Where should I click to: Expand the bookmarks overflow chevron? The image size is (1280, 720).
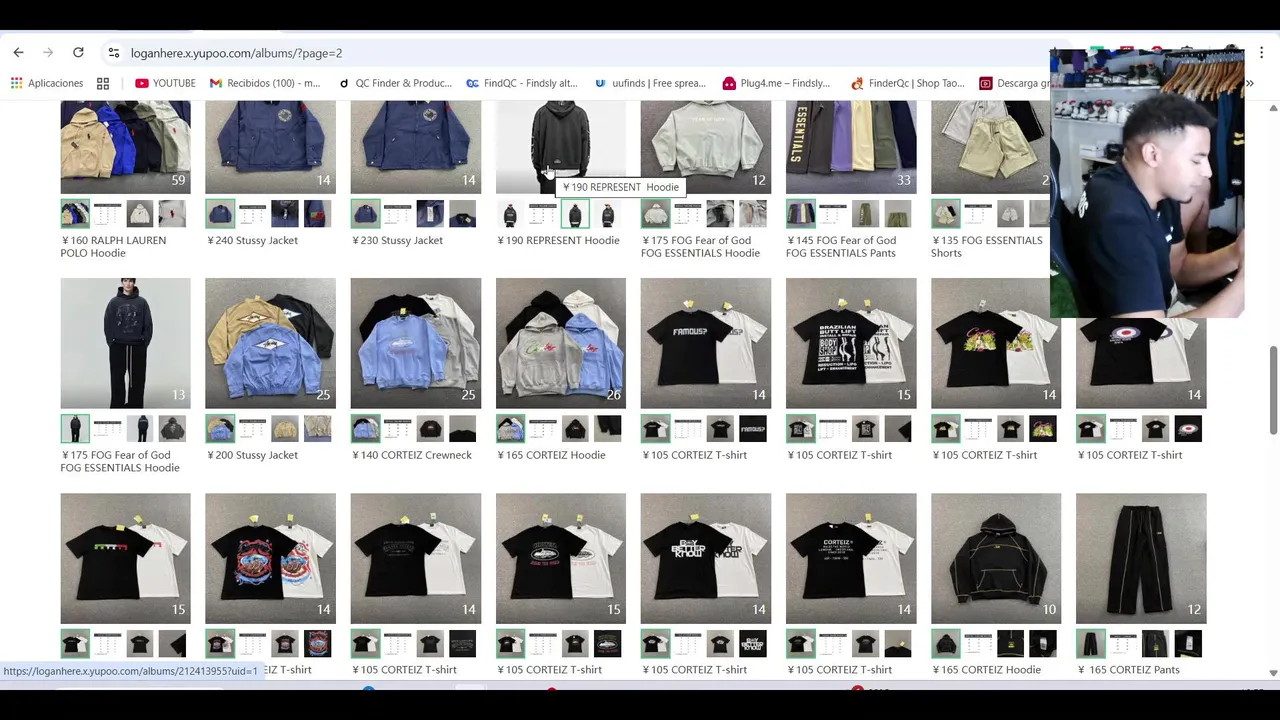click(x=1250, y=83)
